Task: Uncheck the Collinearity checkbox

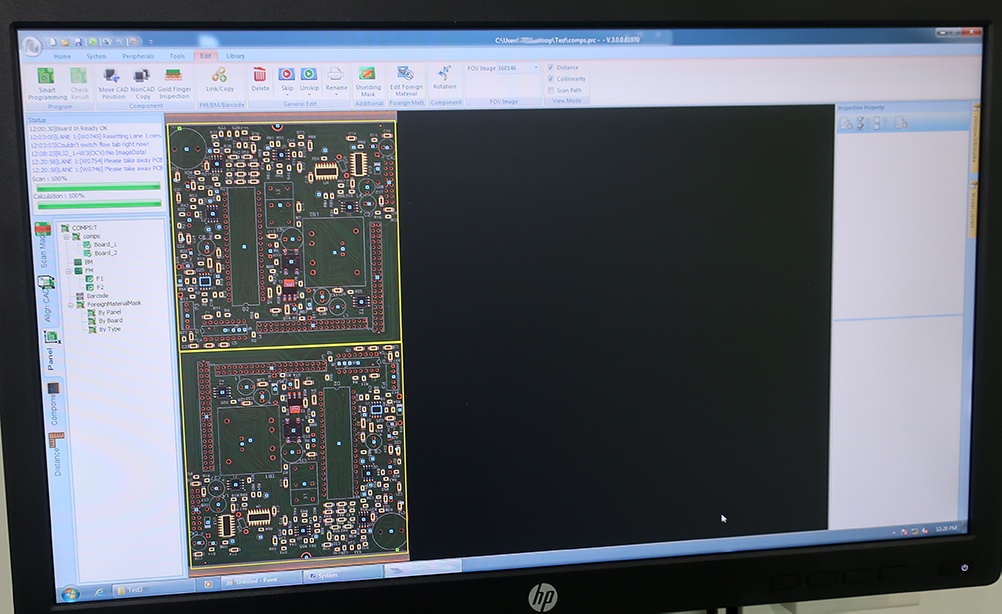Action: click(550, 79)
